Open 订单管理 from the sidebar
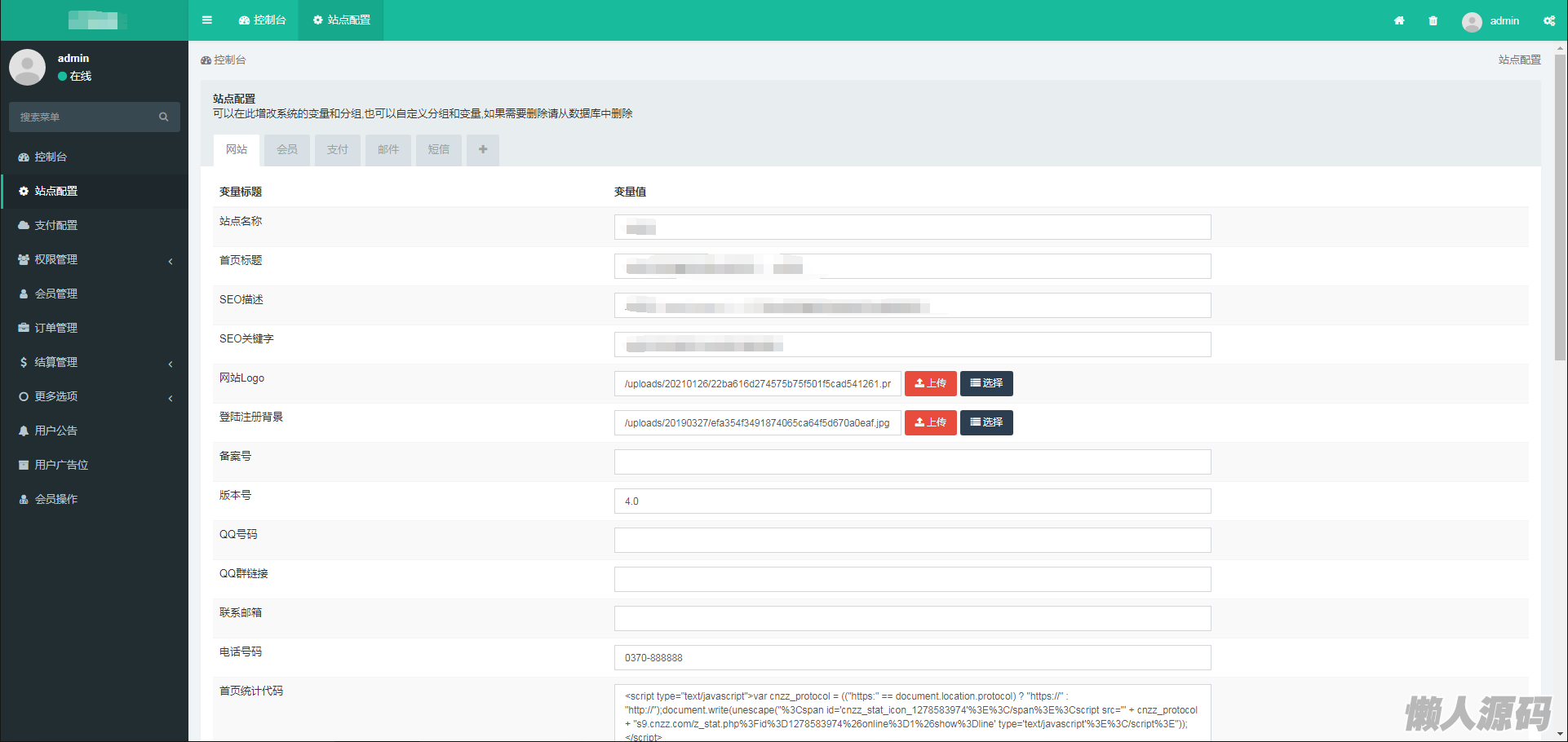Screen dimensions: 1568x742 click(x=56, y=329)
